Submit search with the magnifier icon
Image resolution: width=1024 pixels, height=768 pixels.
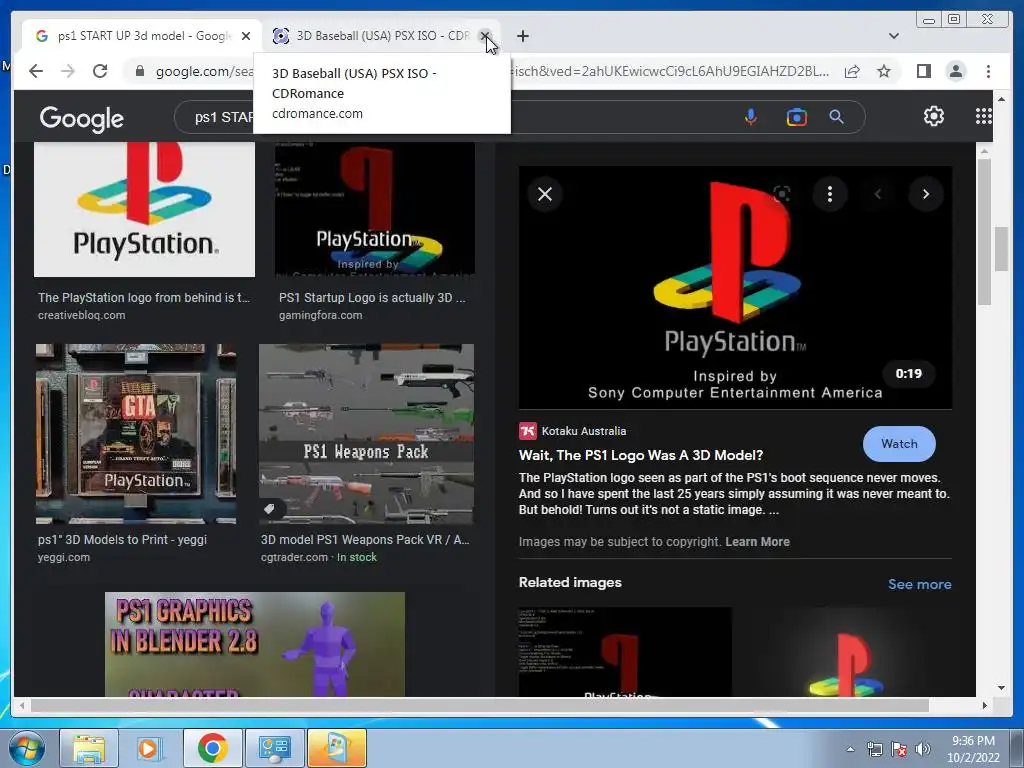pyautogui.click(x=837, y=117)
